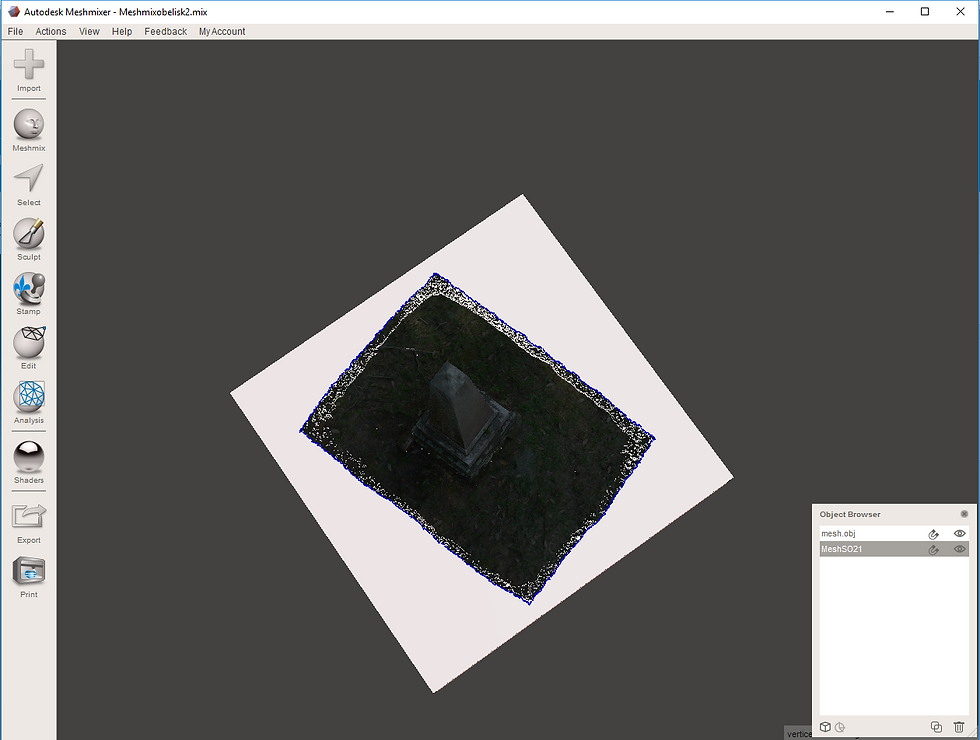Open the Print tool
The image size is (980, 740).
point(29,578)
